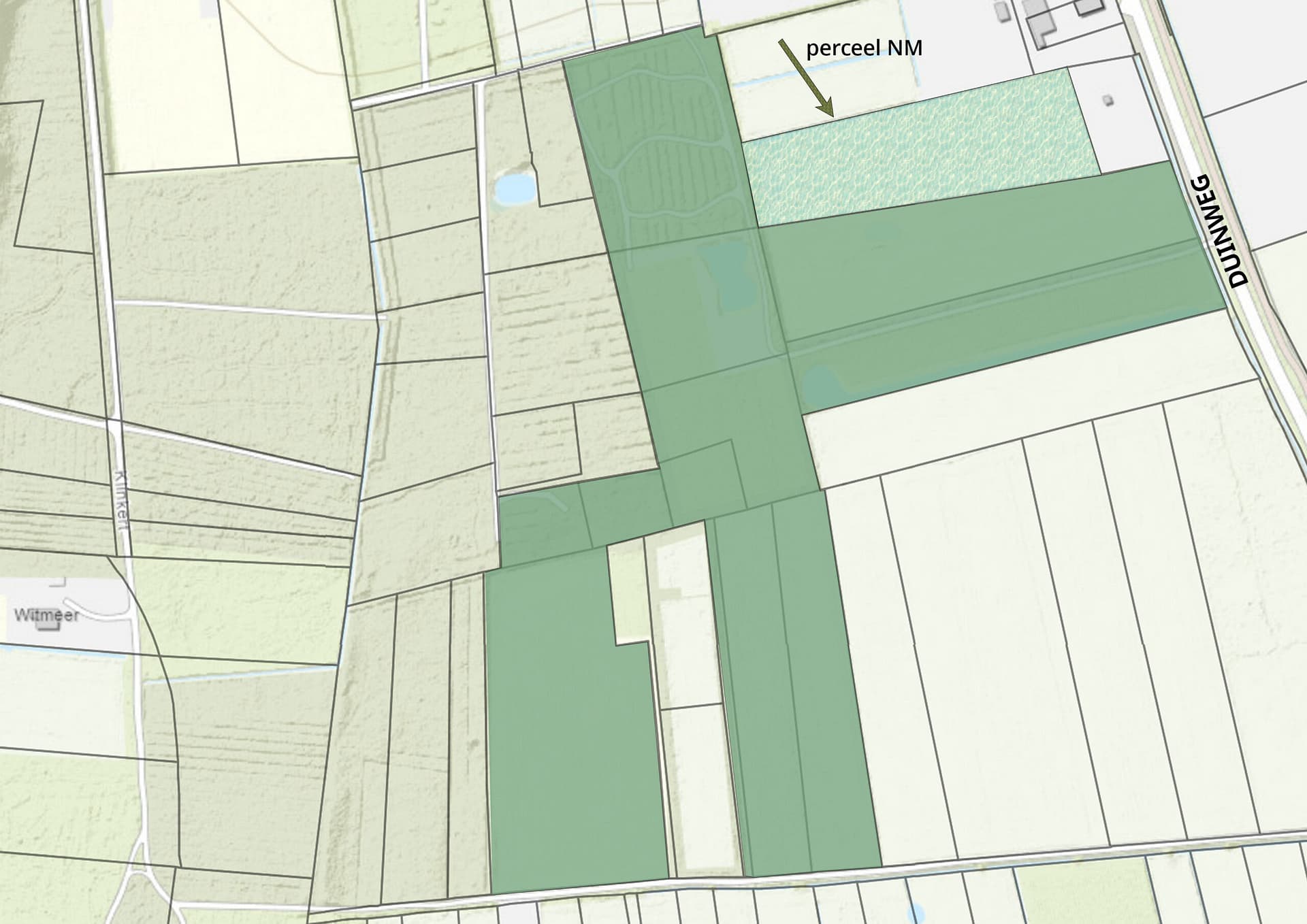Click the small blue pond near the north path
This screenshot has width=1307, height=924.
[514, 188]
